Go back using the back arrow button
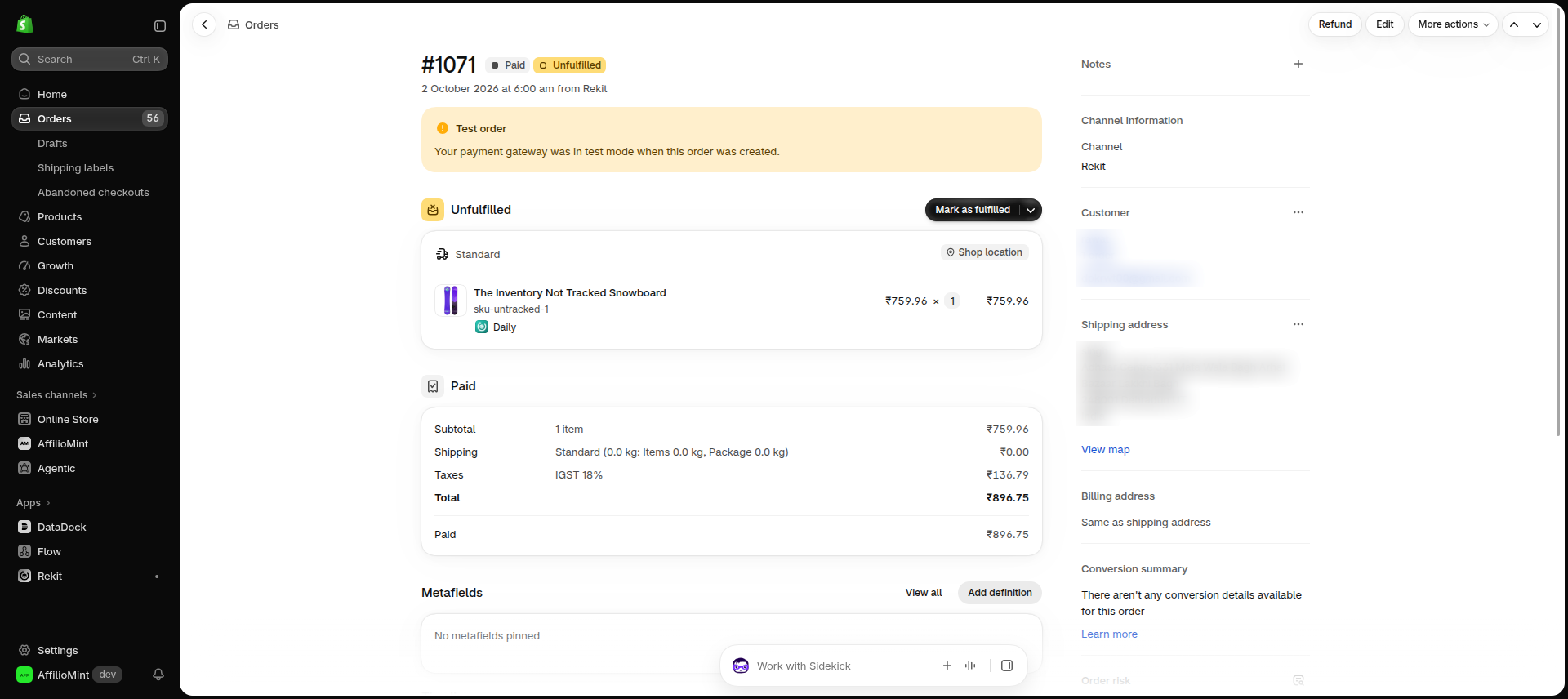Viewport: 1568px width, 699px height. tap(204, 24)
